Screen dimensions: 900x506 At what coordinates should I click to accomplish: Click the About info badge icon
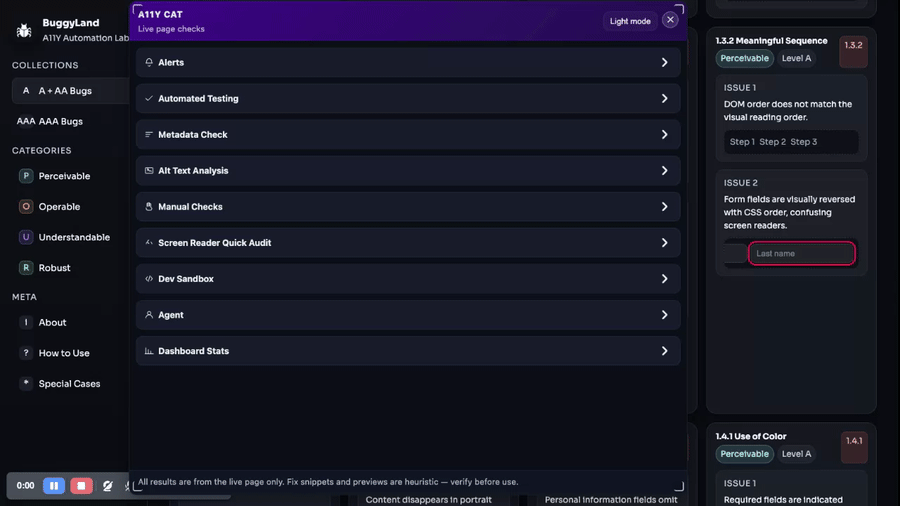pyautogui.click(x=26, y=322)
